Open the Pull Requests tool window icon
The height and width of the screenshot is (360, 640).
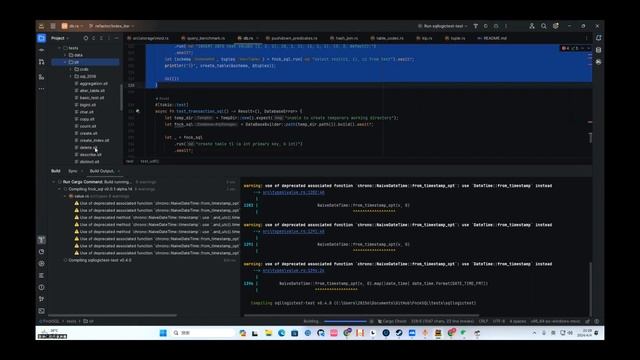tap(41, 62)
